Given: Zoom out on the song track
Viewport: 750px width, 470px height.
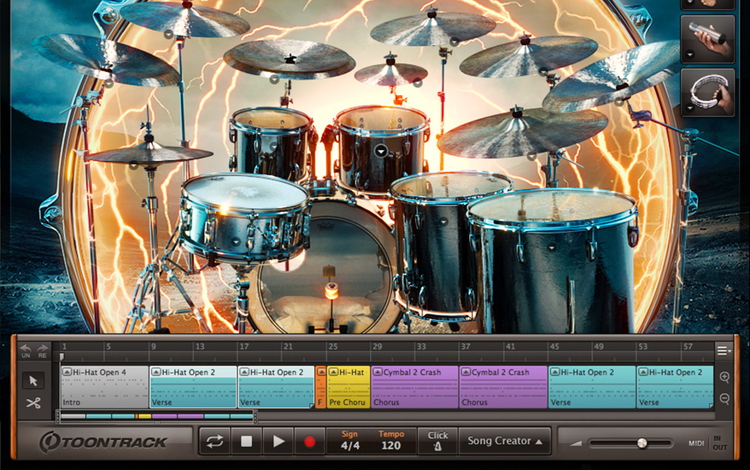Looking at the screenshot, I should click(724, 399).
